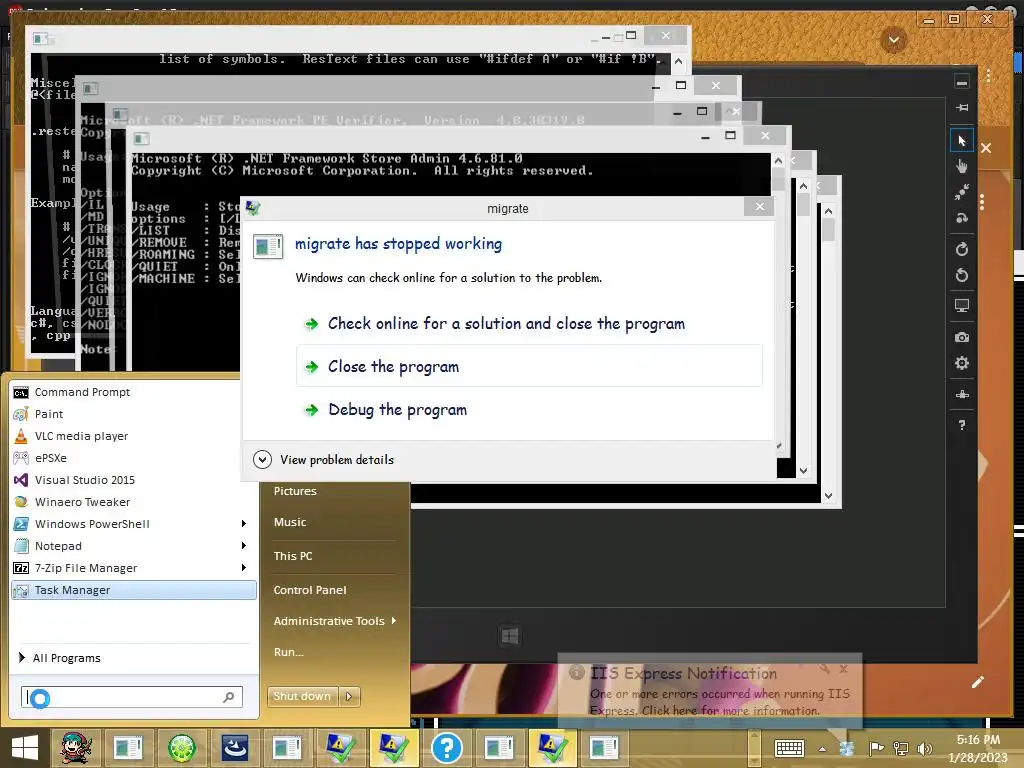This screenshot has width=1024, height=768.
Task: Click the IIS Express Notification balloon
Action: 710,690
